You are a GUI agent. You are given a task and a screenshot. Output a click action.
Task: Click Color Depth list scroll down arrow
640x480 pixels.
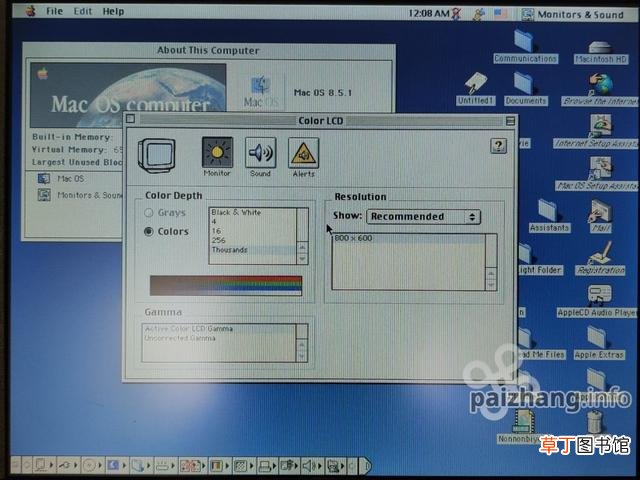click(302, 259)
